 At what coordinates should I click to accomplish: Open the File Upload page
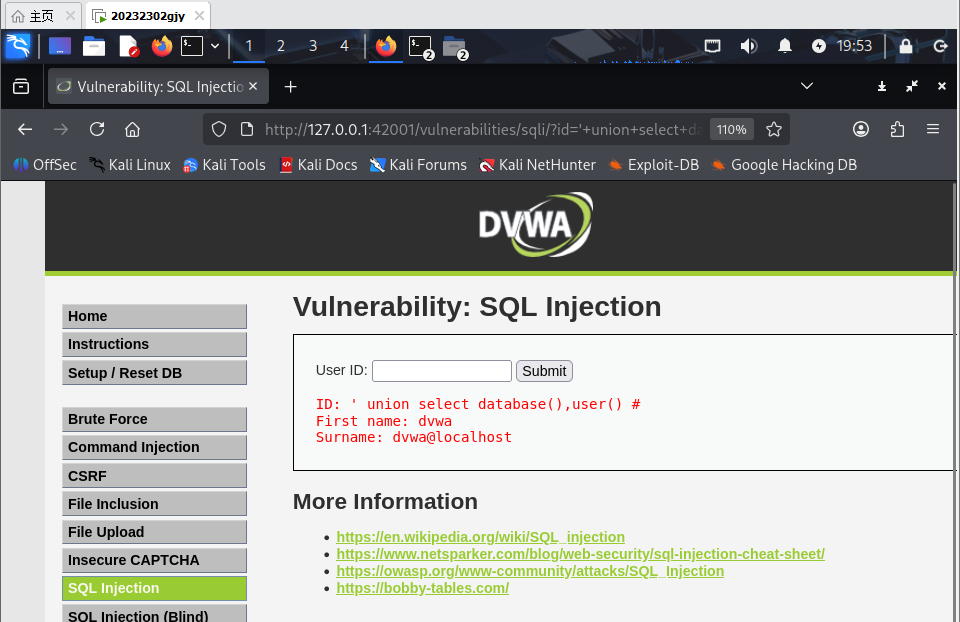154,532
